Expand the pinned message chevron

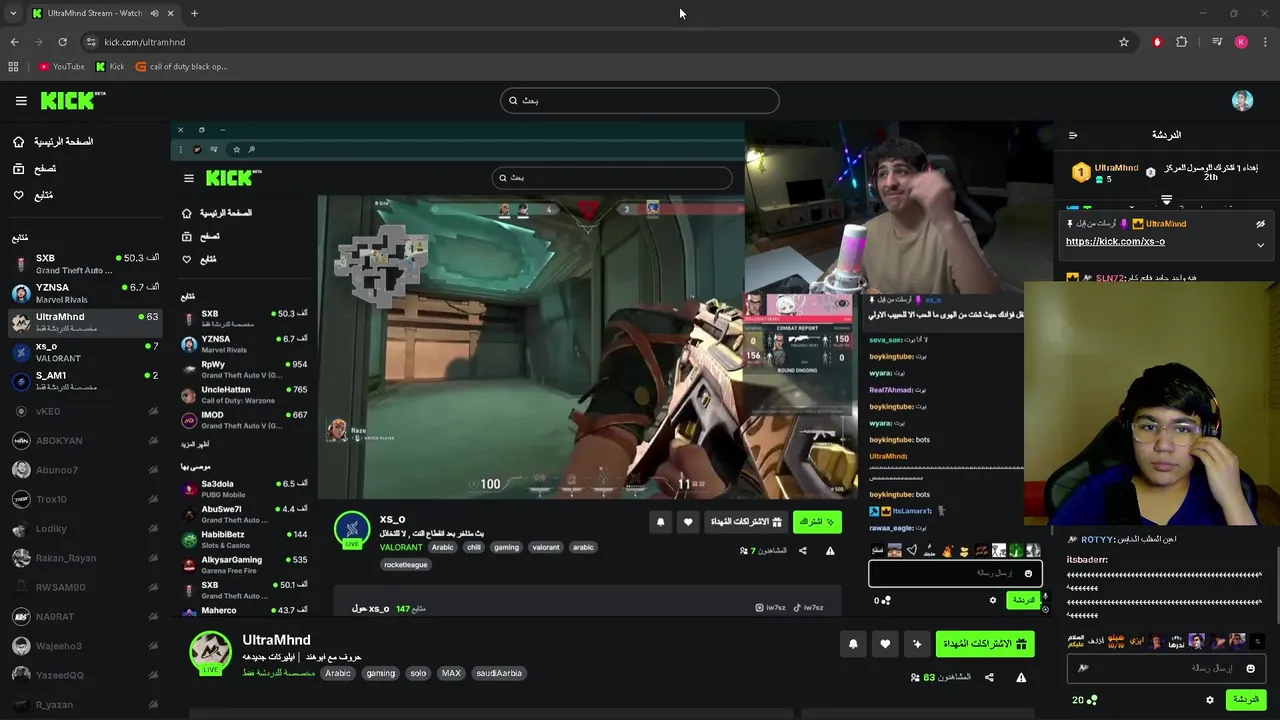point(1260,244)
